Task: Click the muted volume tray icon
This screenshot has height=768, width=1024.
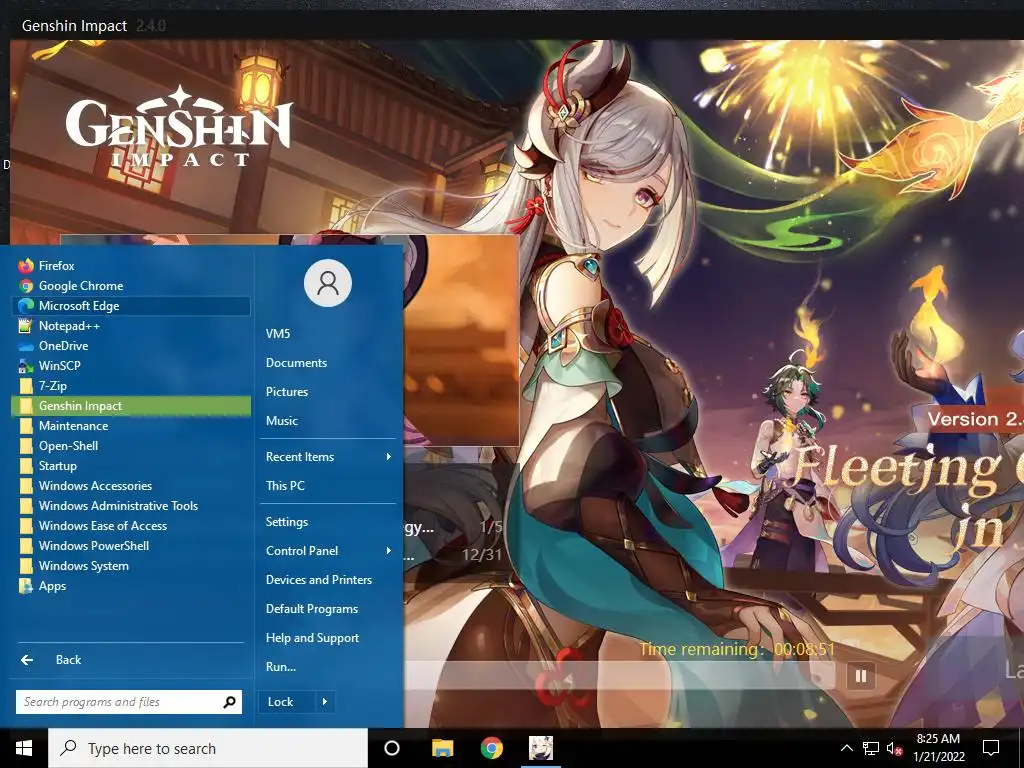Action: [x=895, y=748]
